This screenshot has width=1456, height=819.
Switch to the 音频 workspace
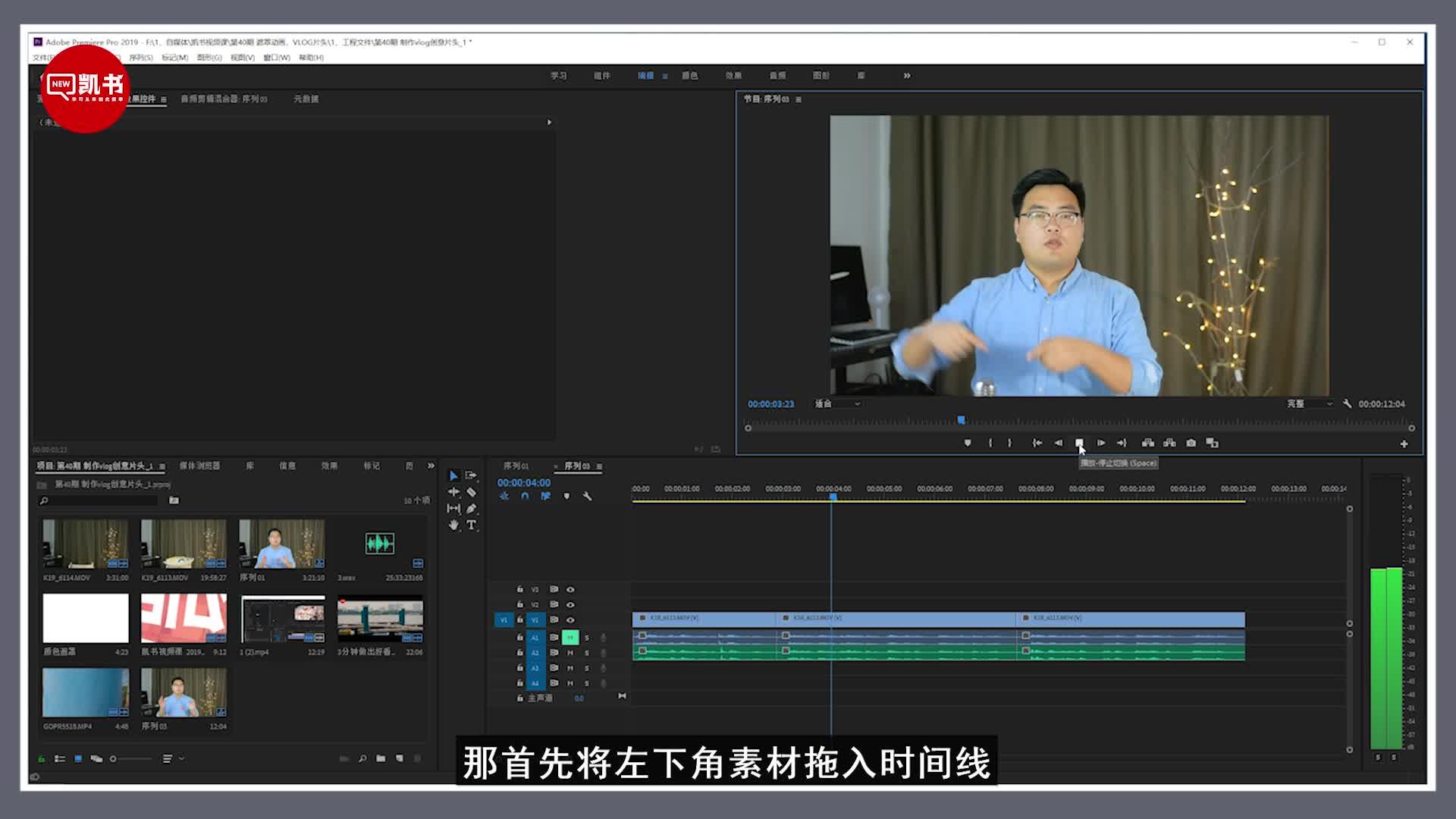[x=777, y=76]
